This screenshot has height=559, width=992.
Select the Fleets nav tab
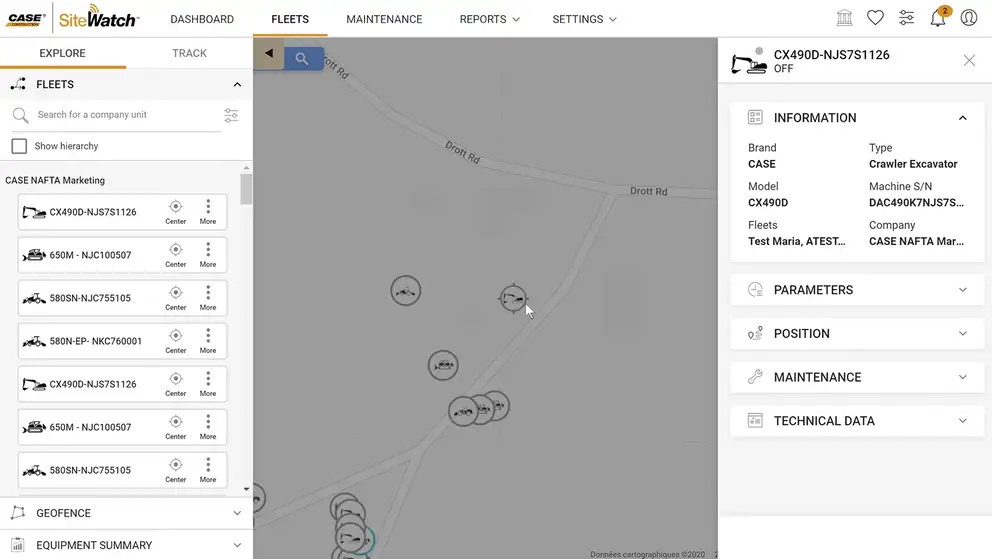point(290,19)
